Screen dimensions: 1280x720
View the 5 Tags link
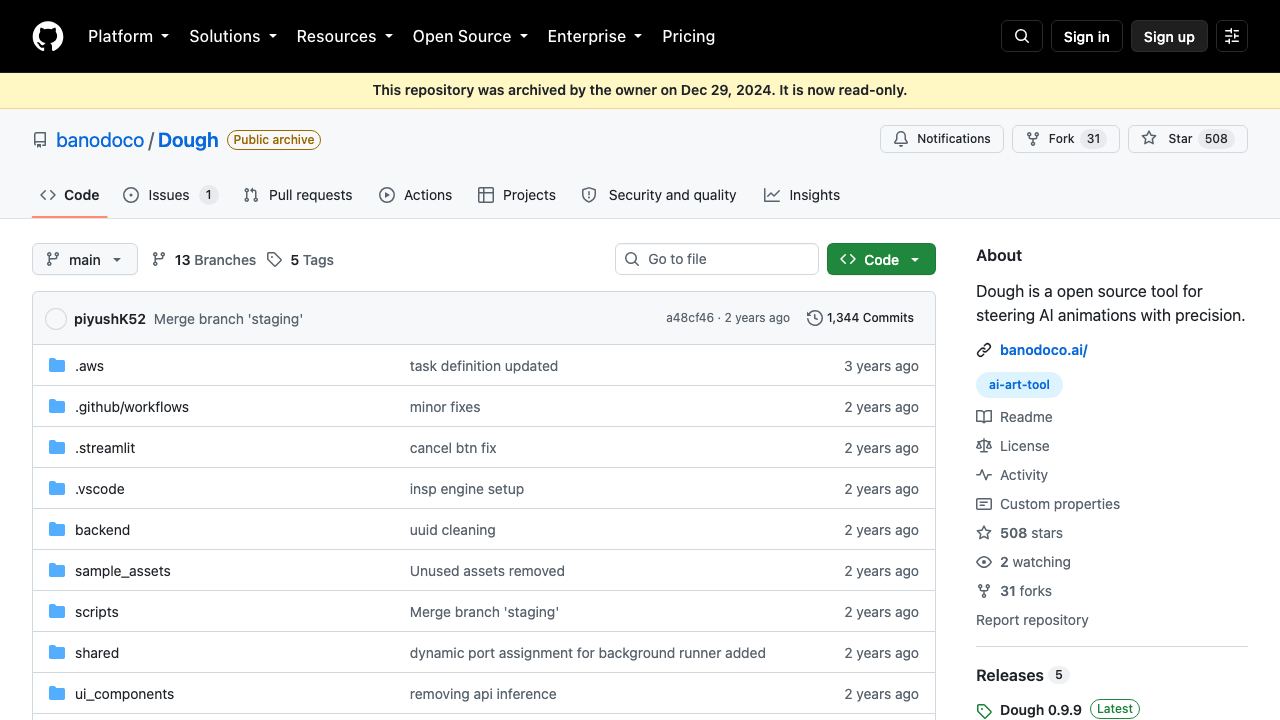[300, 260]
